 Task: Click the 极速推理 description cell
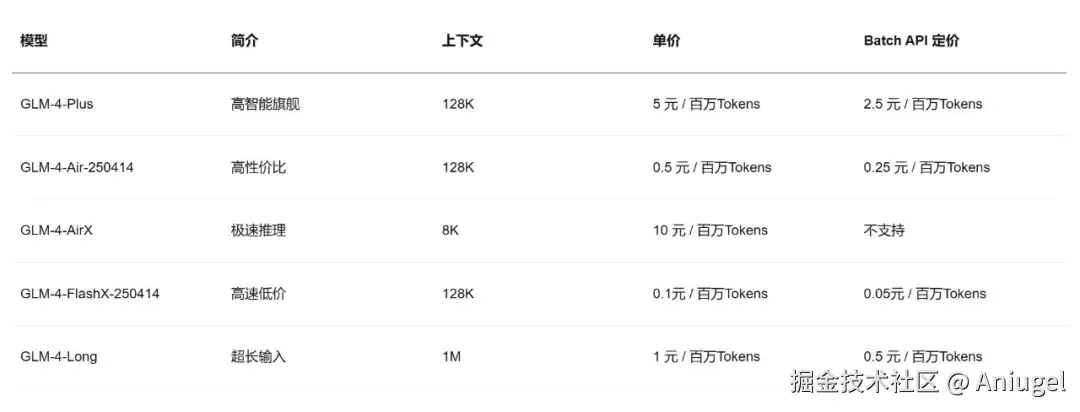coord(258,230)
